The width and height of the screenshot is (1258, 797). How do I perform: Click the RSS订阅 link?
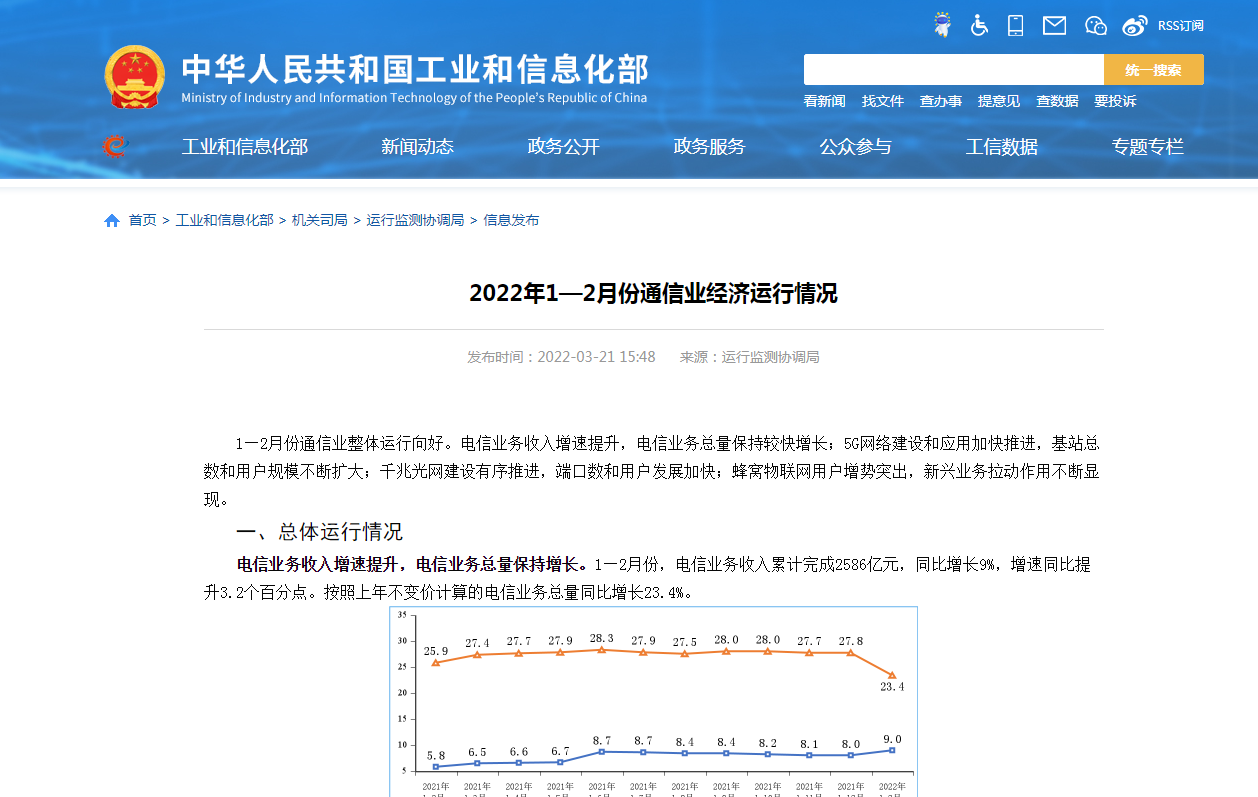1180,26
